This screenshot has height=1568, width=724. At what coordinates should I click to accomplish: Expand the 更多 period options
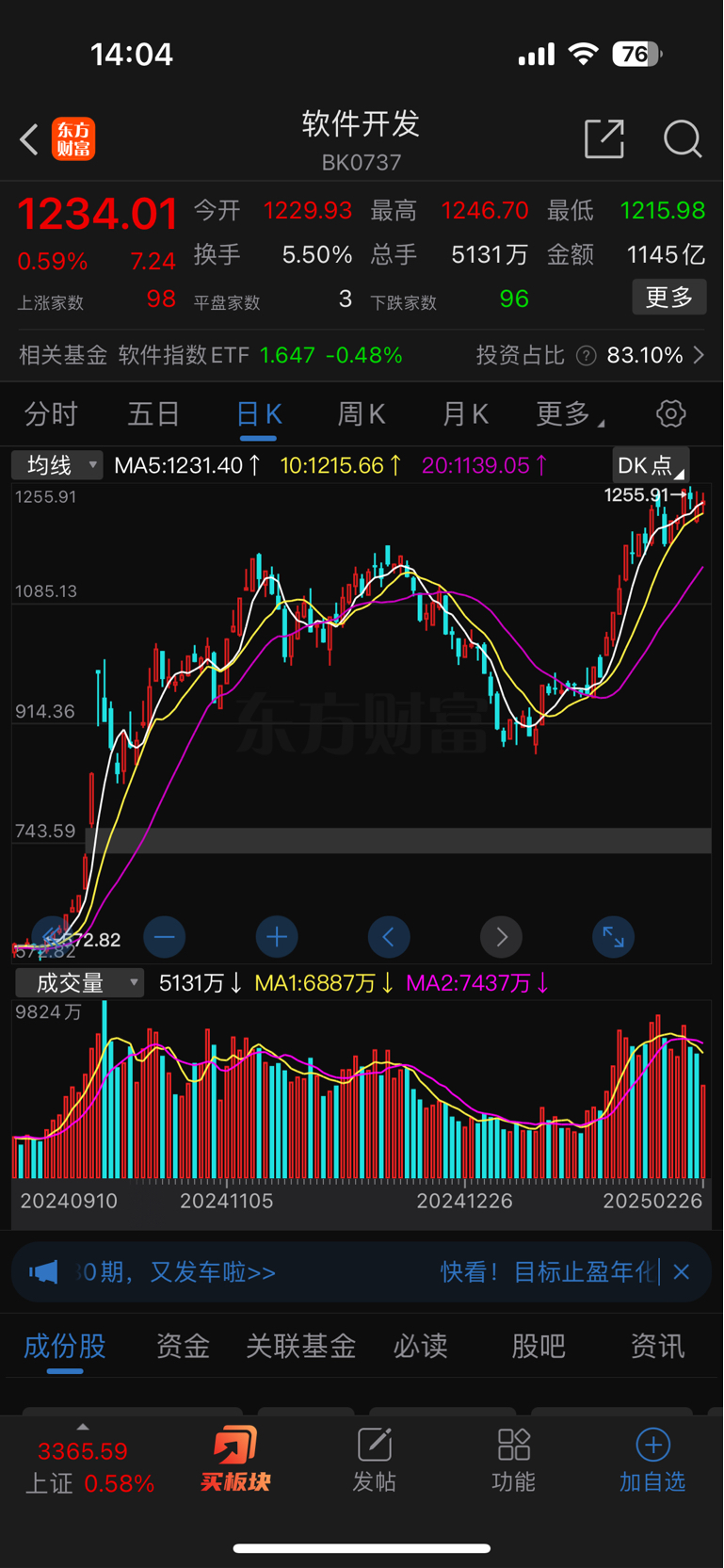point(571,413)
